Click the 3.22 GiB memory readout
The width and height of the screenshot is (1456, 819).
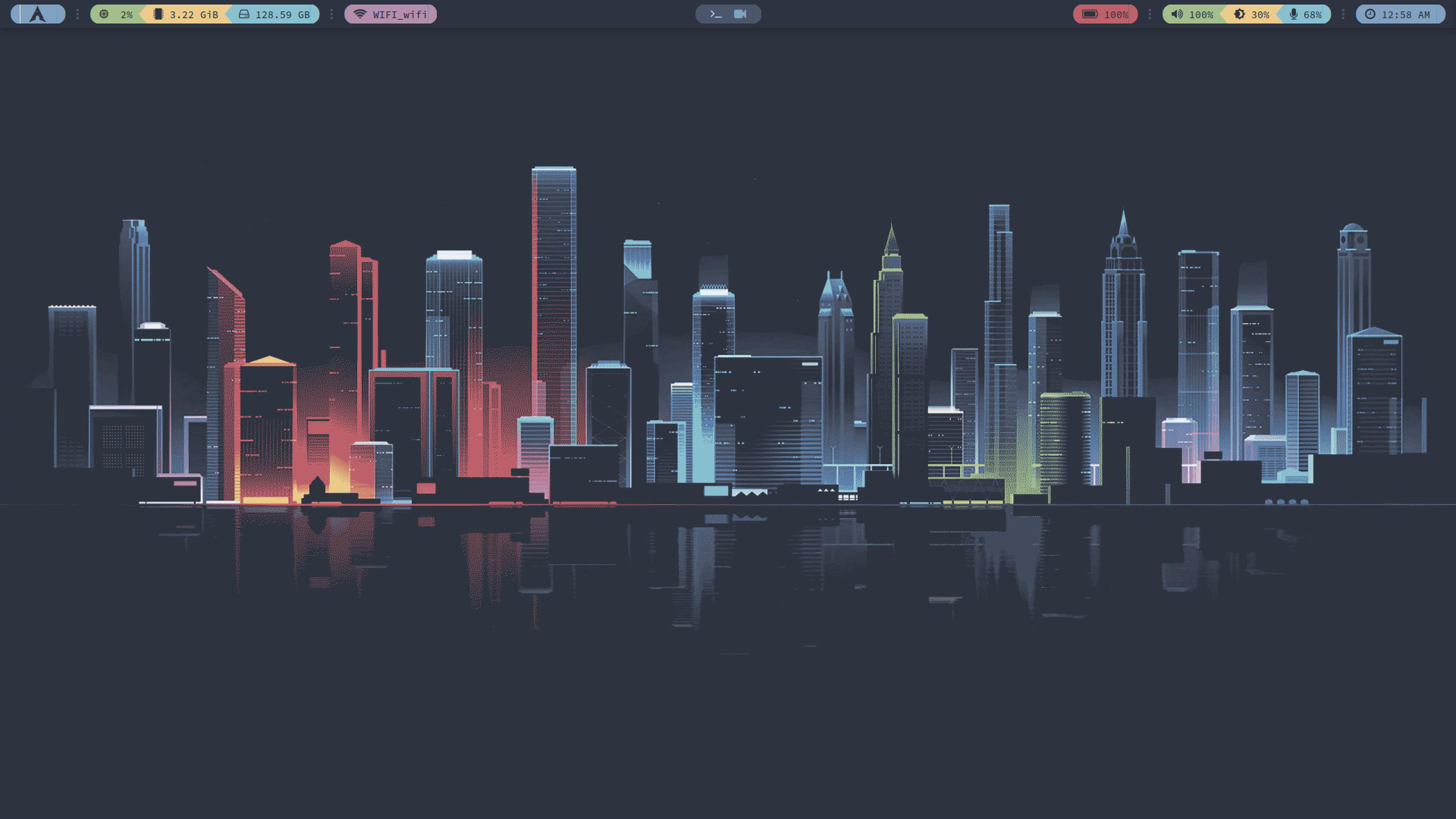tap(193, 14)
